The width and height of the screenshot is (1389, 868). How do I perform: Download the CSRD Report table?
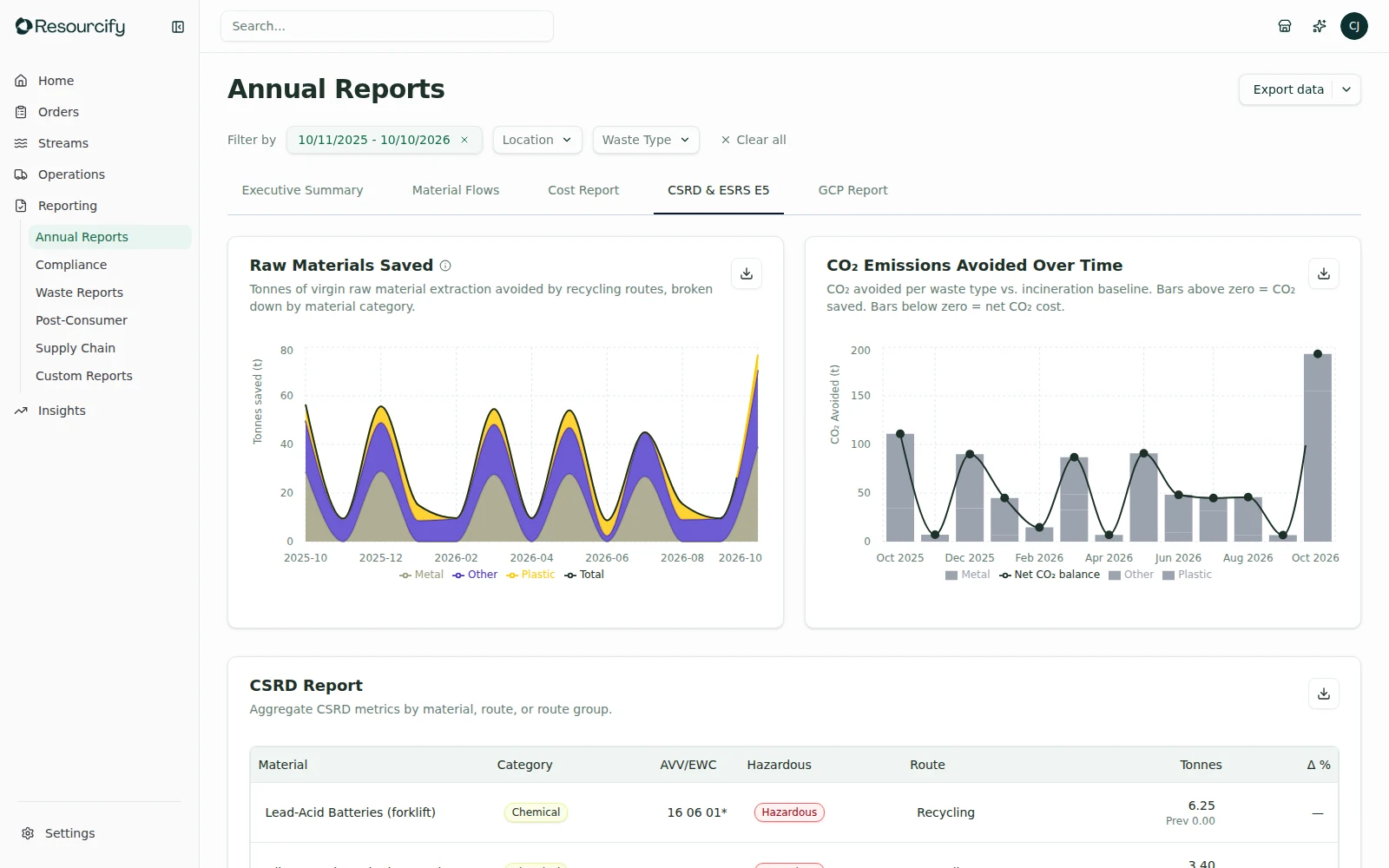tap(1324, 694)
